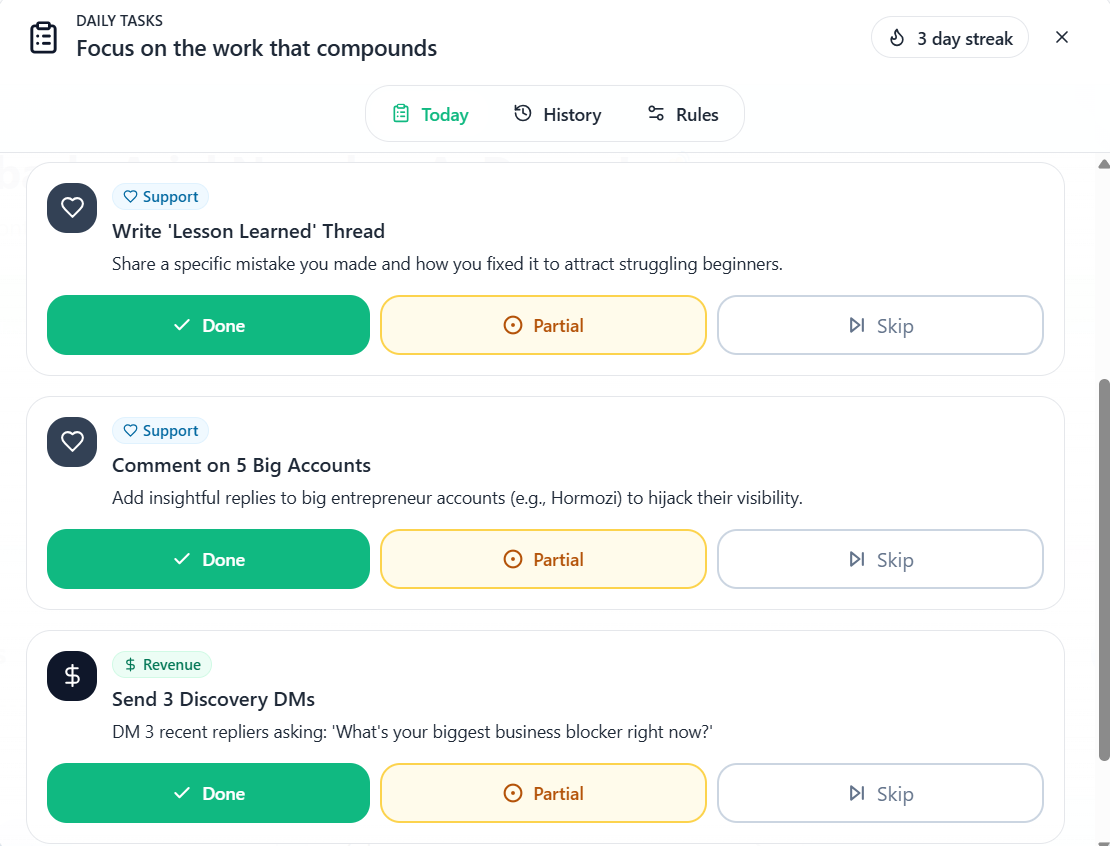Click Support tag on 'Comment on 5 Big Accounts'
Image resolution: width=1110 pixels, height=846 pixels.
click(x=160, y=431)
